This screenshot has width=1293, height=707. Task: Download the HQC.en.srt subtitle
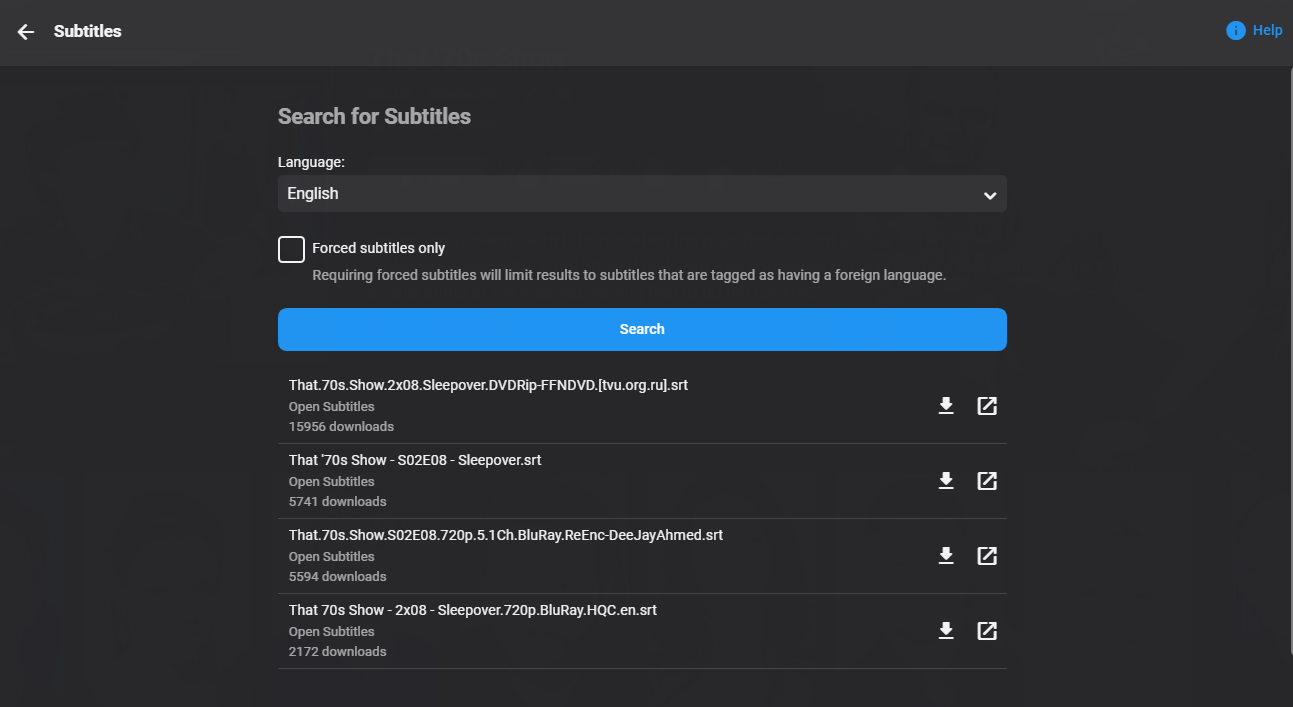946,631
